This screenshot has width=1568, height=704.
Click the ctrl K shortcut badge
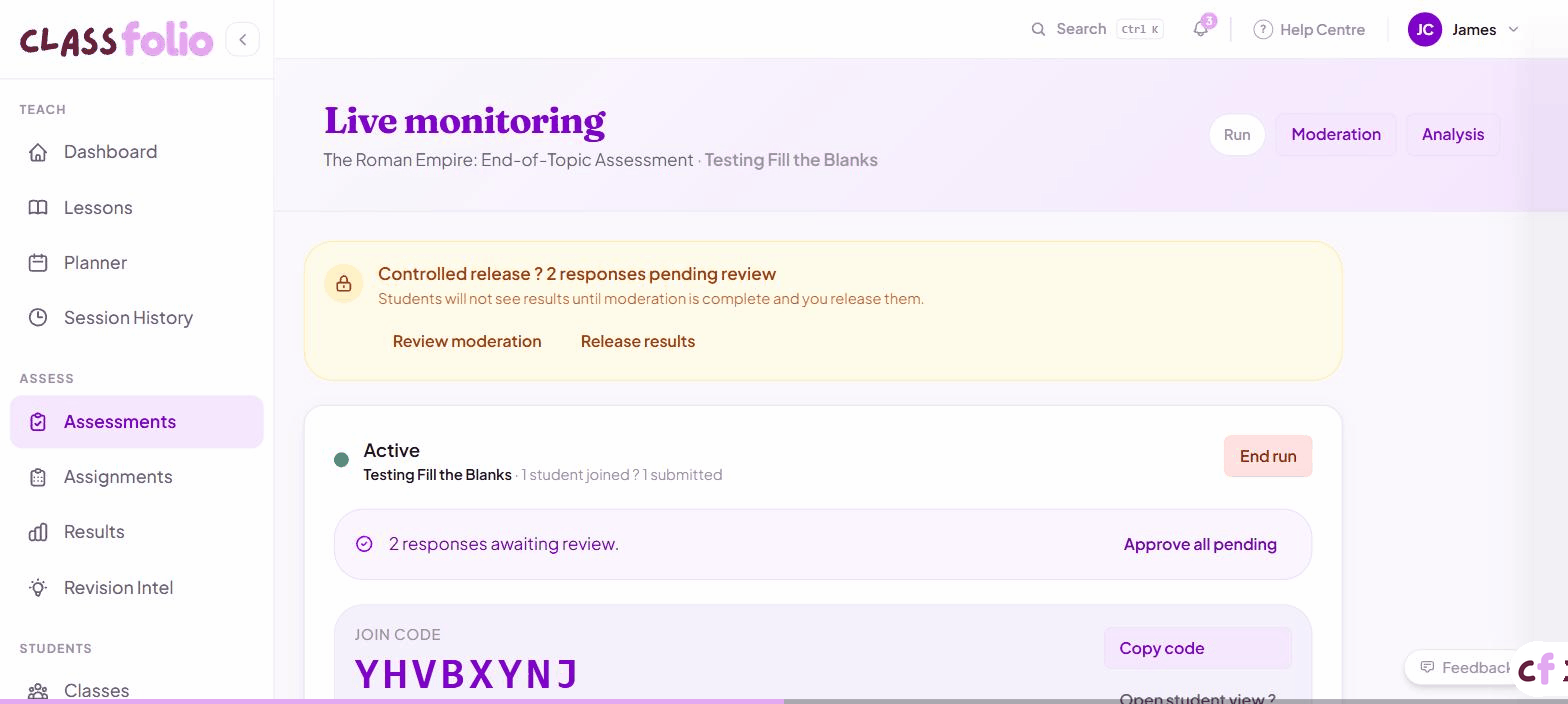point(1140,30)
